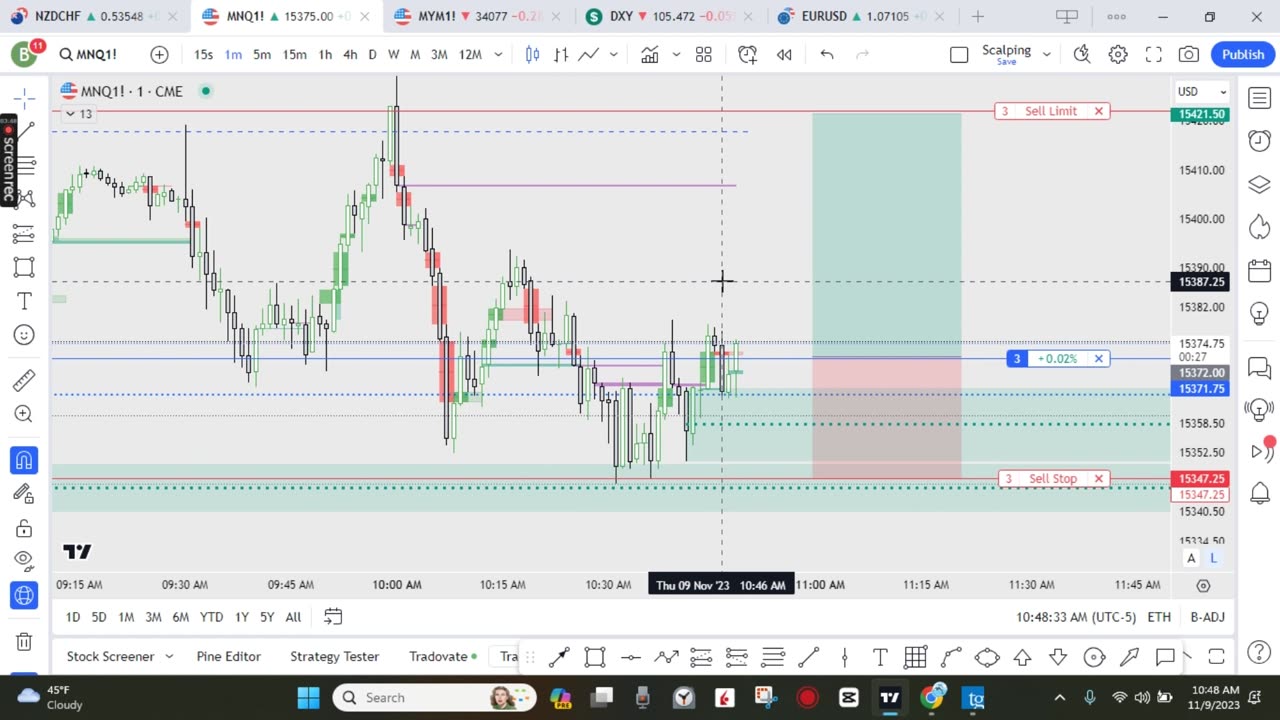Click the Publish button

(1243, 54)
